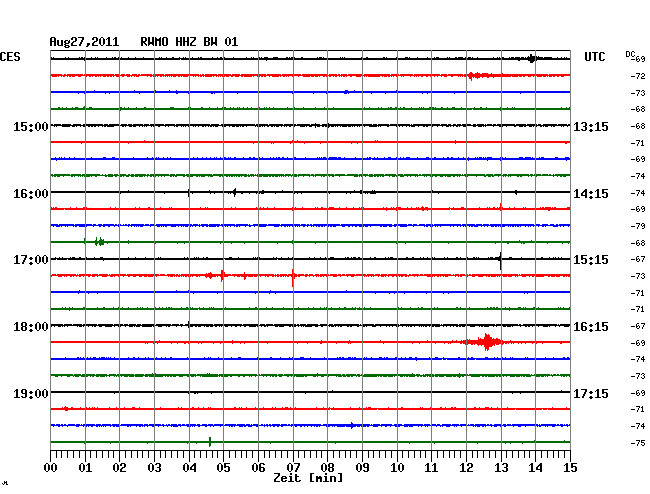This screenshot has height=494, width=650.
Task: Click minute tick label 07
Action: pos(293,467)
